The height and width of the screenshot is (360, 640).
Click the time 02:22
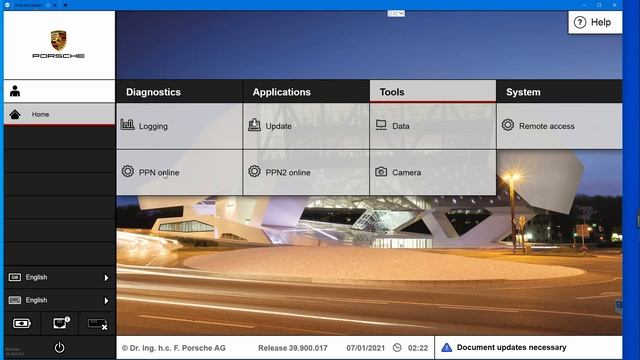click(x=418, y=348)
